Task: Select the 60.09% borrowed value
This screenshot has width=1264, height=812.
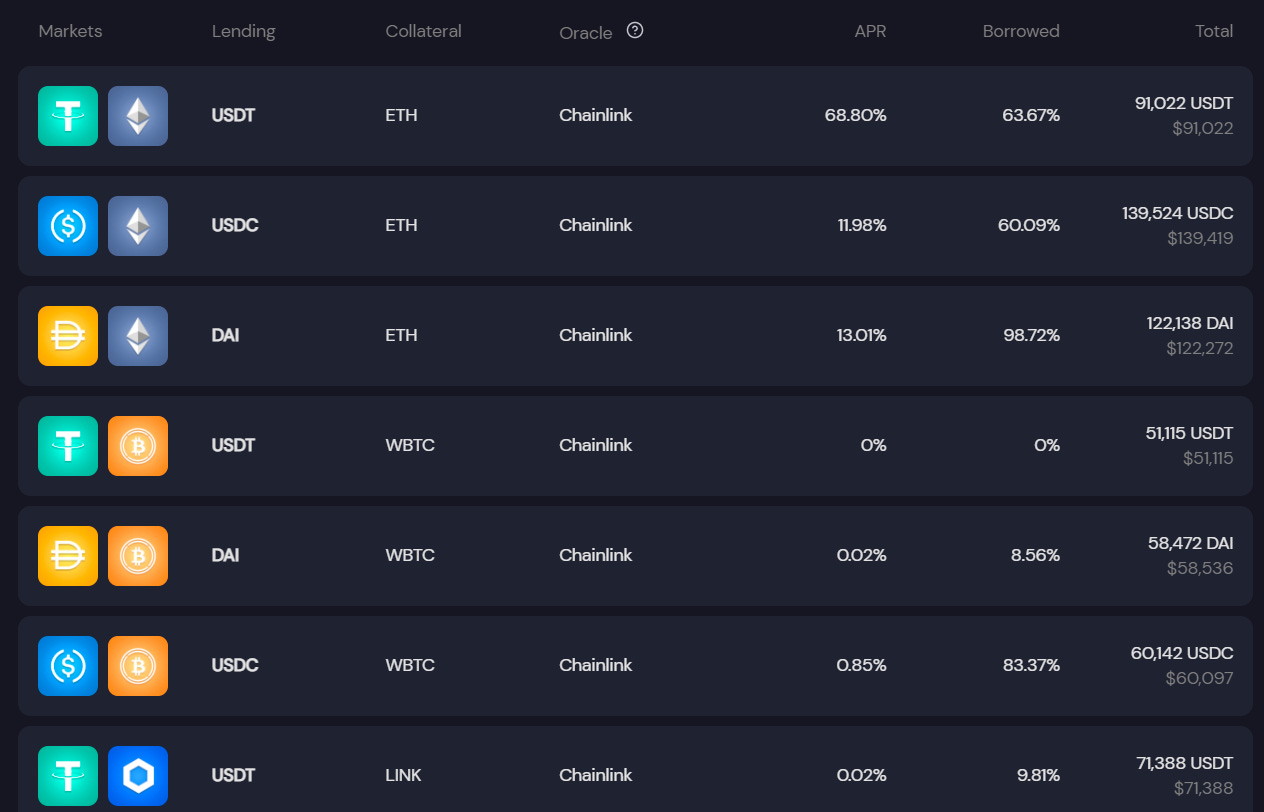Action: (1029, 225)
